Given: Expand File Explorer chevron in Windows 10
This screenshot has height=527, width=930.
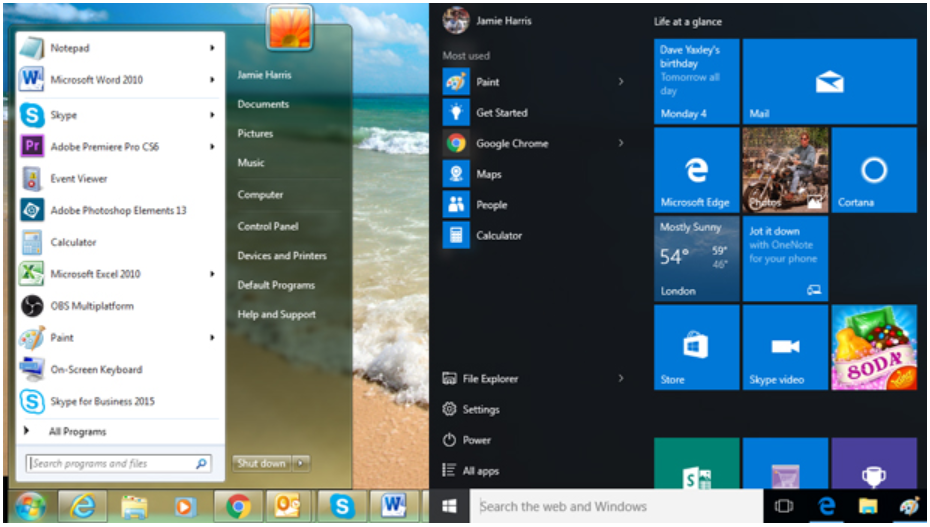Looking at the screenshot, I should tap(621, 378).
